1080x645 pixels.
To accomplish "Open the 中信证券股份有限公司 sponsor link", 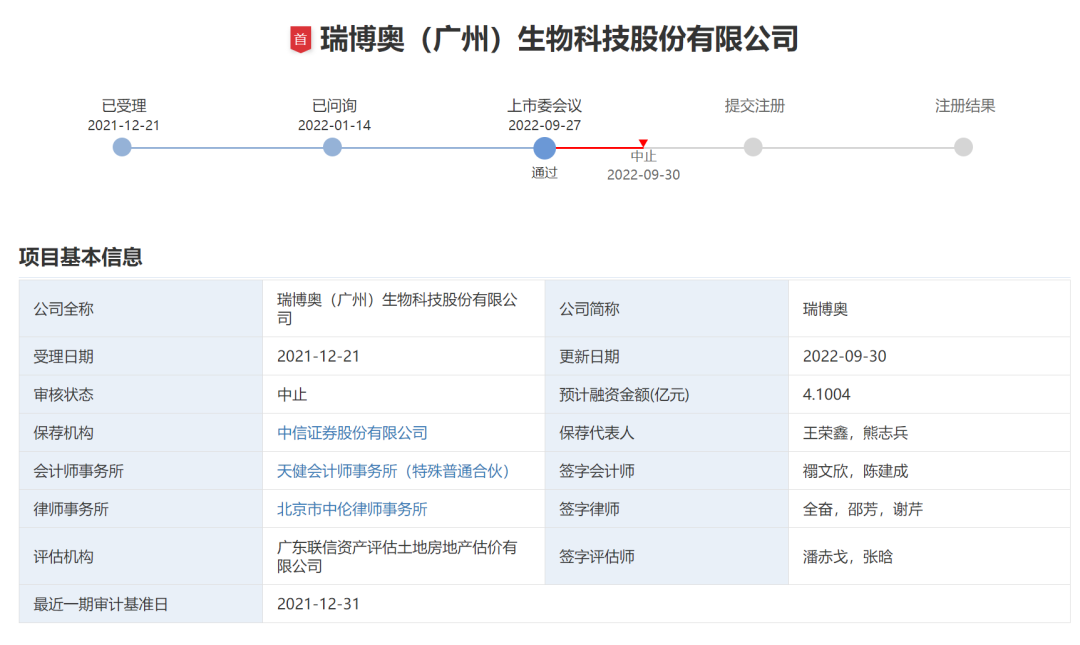I will [352, 433].
